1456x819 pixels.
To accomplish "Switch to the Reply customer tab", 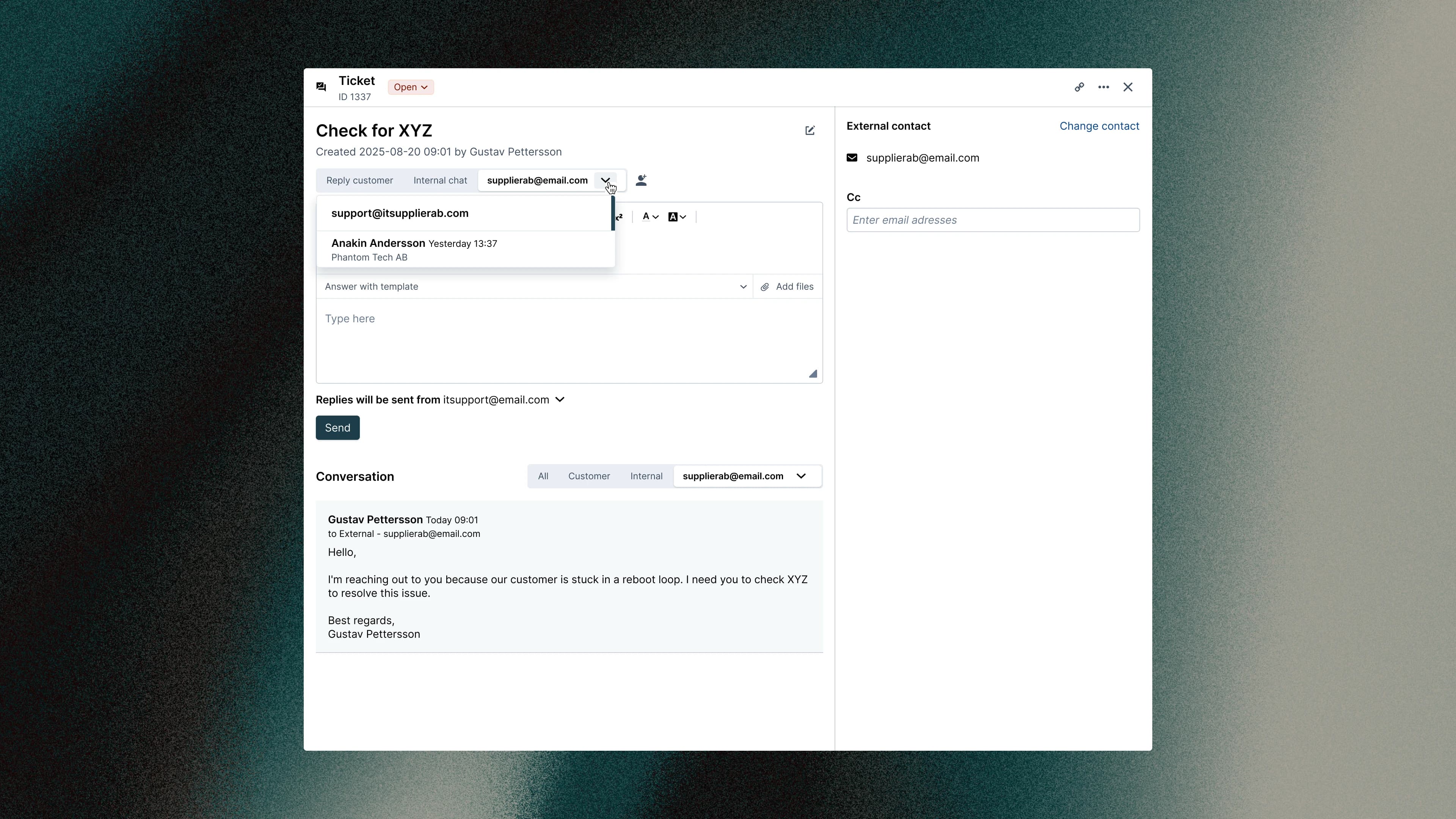I will 359,180.
